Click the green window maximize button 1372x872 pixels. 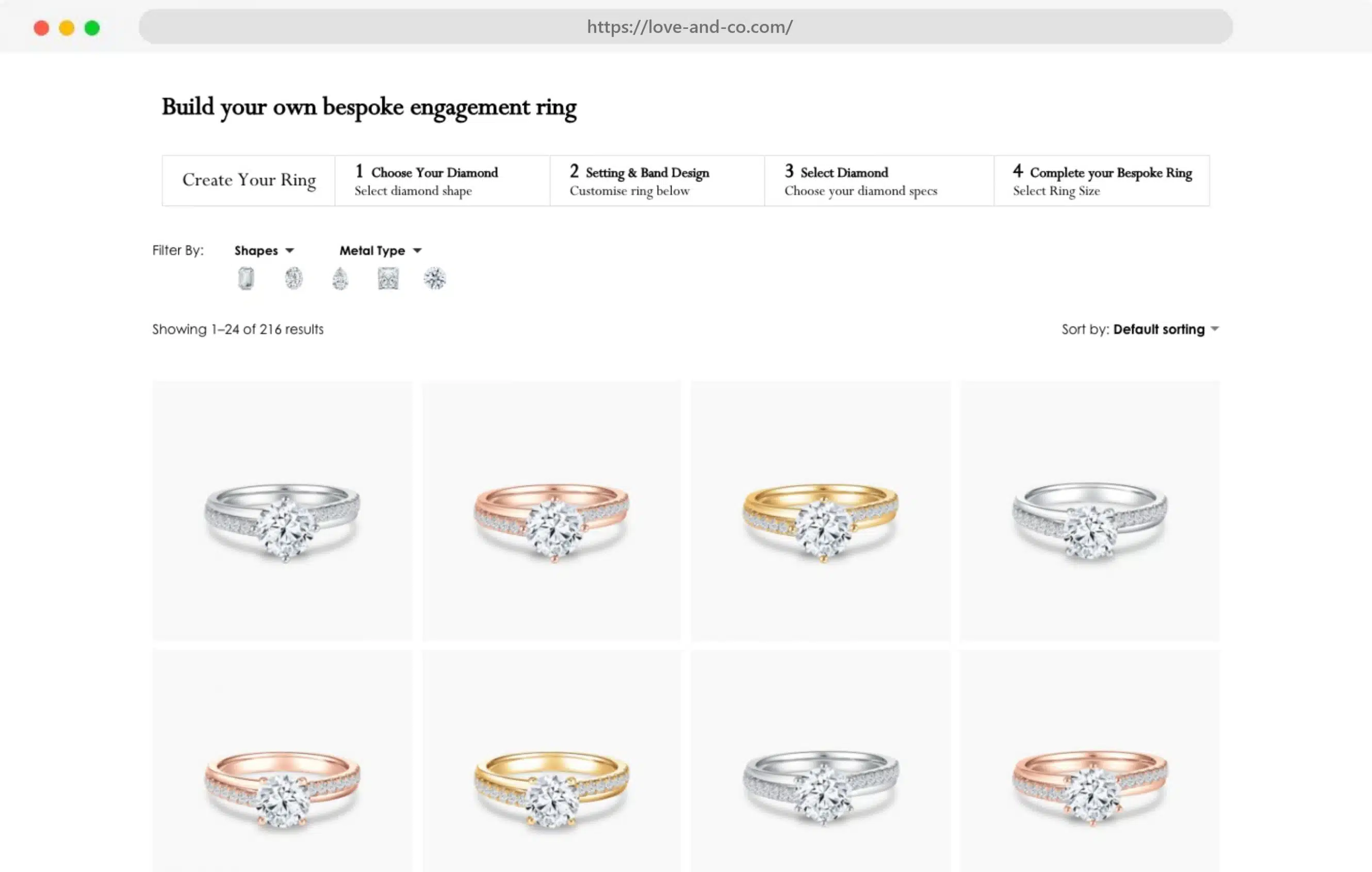[92, 28]
